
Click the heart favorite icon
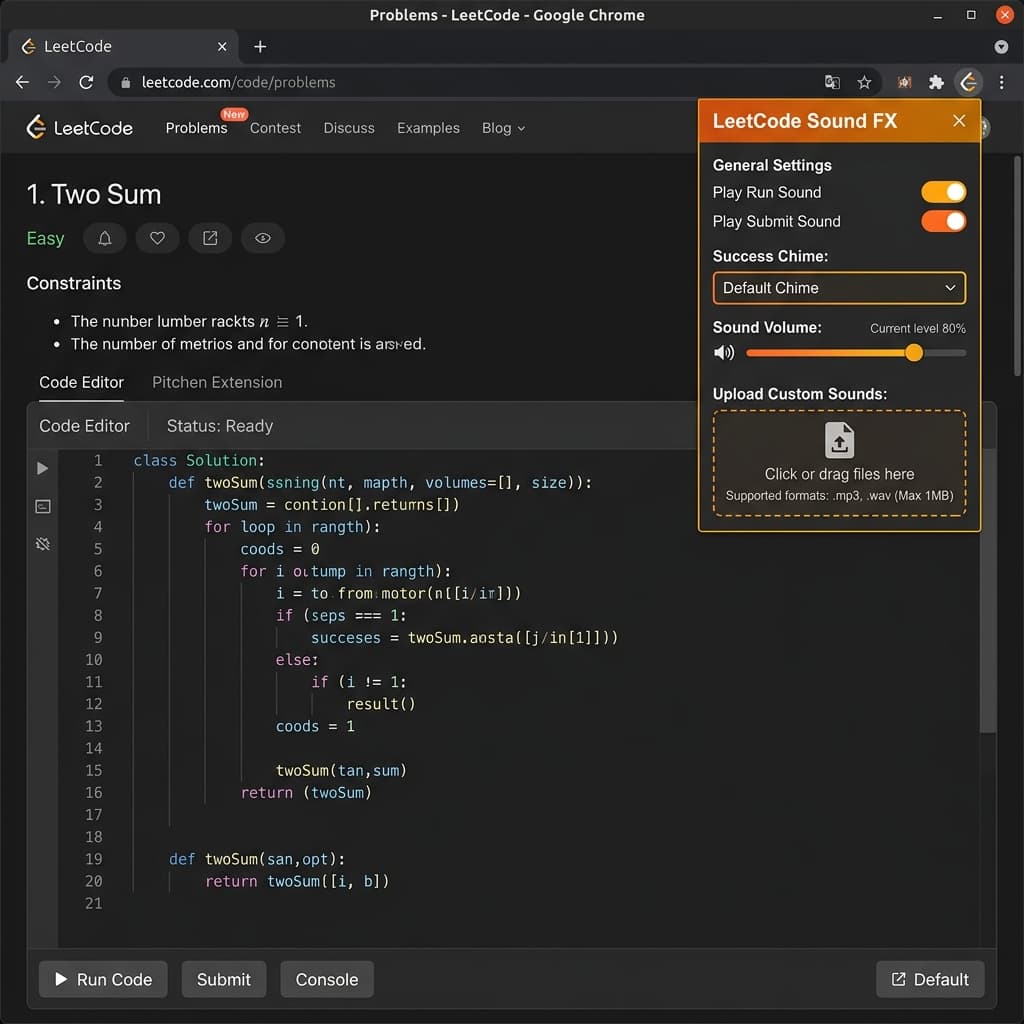pos(157,238)
